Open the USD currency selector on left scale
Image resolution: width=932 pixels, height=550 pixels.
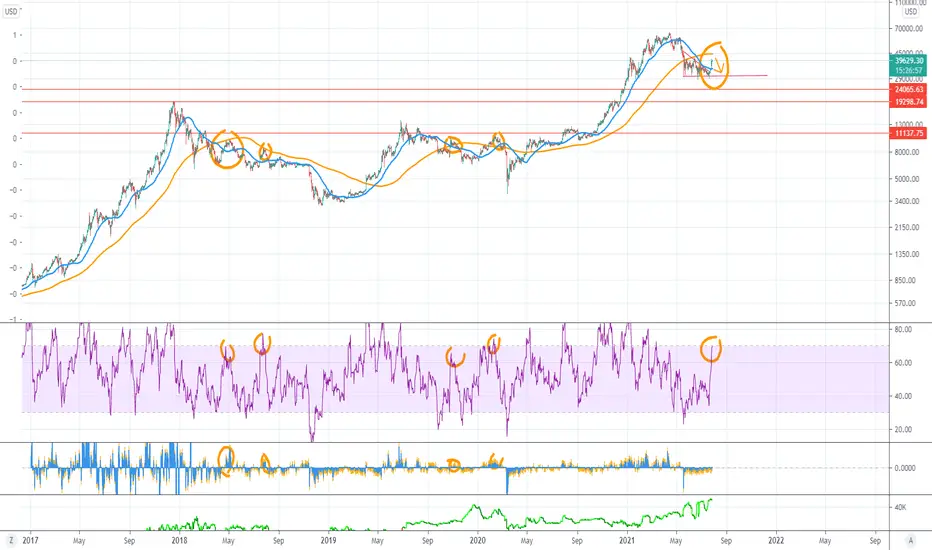coord(11,11)
